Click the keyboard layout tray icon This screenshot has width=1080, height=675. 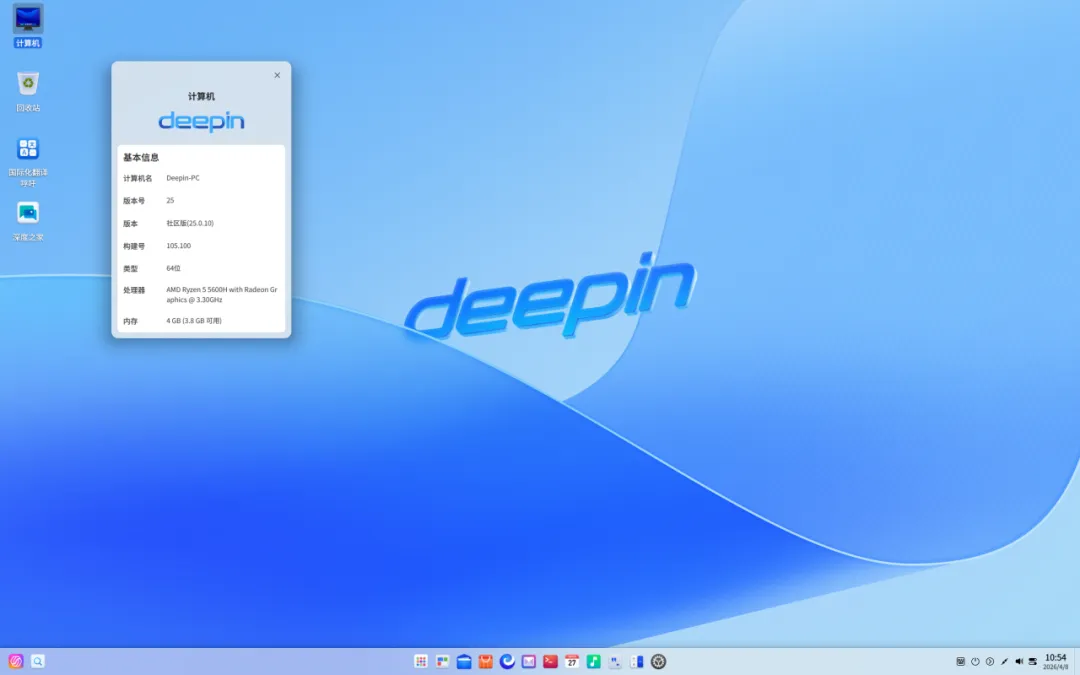pyautogui.click(x=960, y=661)
